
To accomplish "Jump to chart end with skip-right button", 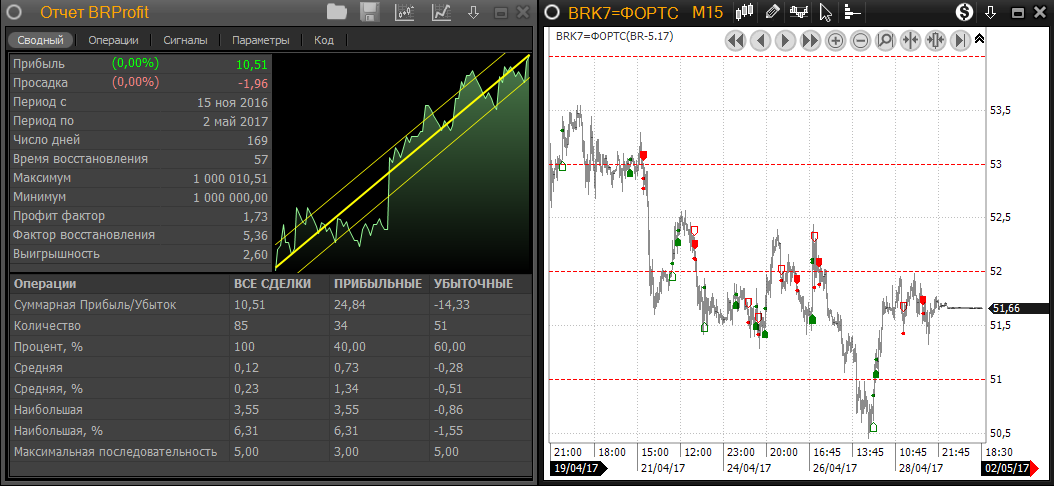I will [960, 41].
